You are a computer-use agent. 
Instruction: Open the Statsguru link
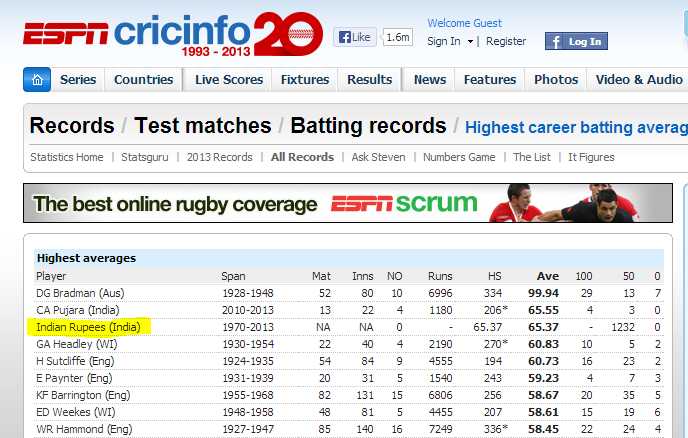tap(148, 157)
